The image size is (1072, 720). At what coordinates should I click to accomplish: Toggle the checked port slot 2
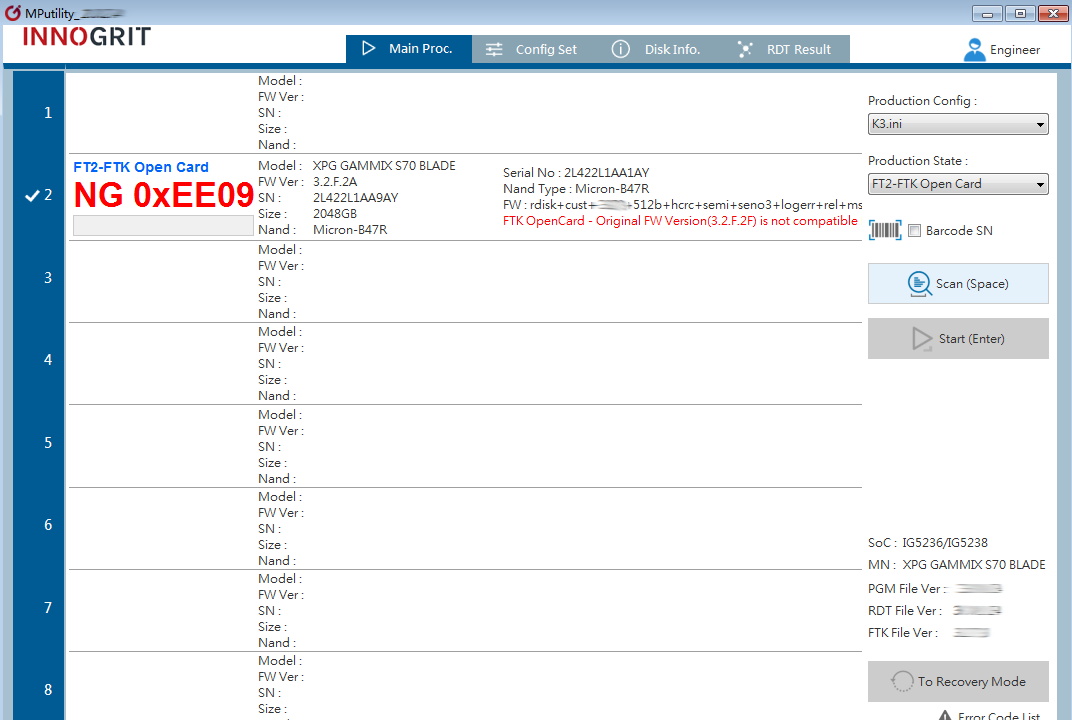(39, 196)
